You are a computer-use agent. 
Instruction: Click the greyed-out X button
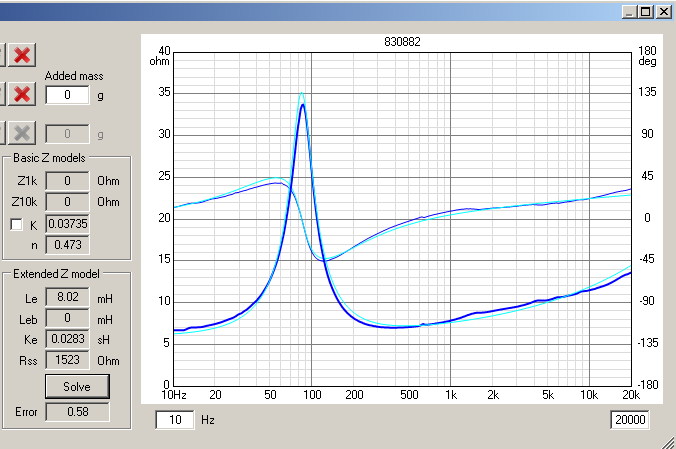coord(22,133)
